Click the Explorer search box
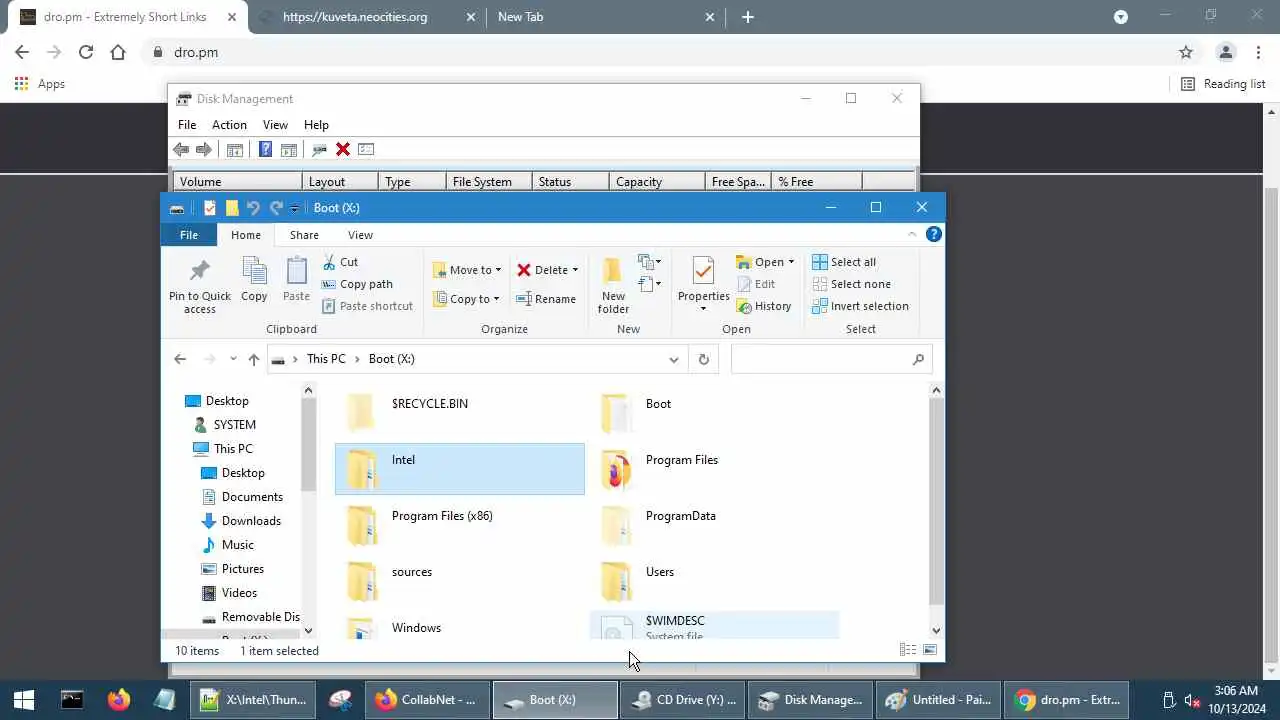Viewport: 1280px width, 720px height. [x=831, y=359]
